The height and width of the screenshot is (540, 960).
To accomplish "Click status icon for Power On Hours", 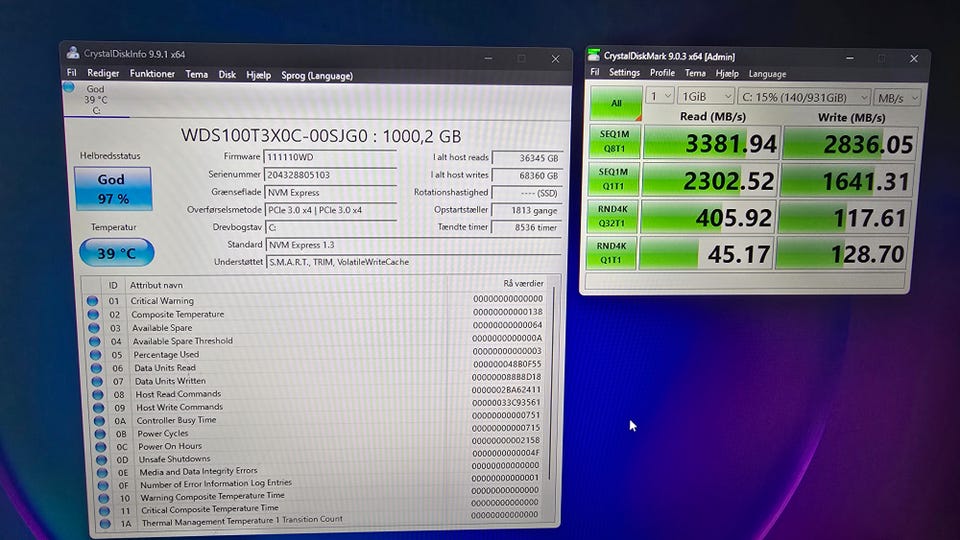I will tap(101, 446).
